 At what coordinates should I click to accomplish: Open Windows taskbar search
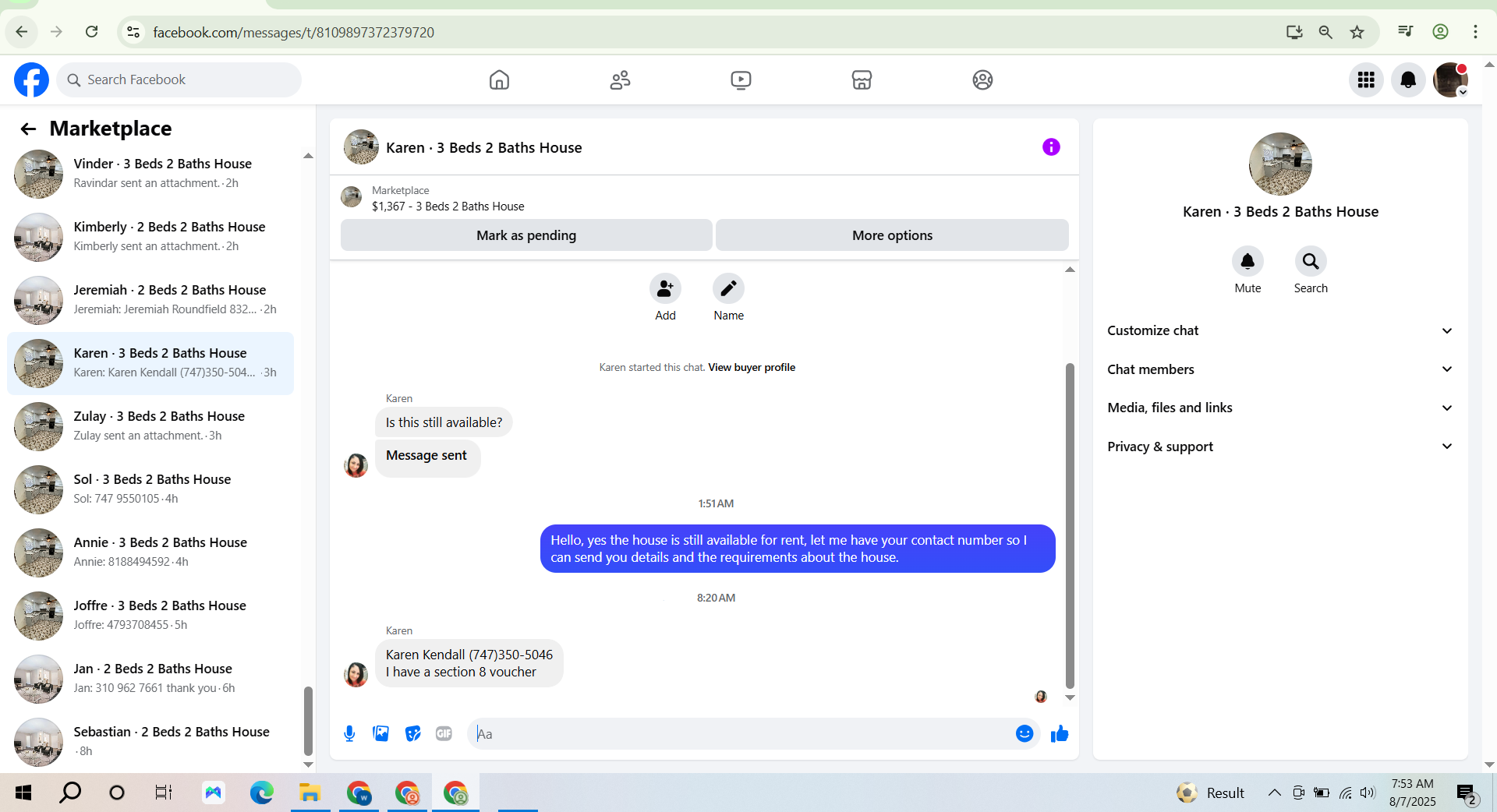(x=70, y=793)
